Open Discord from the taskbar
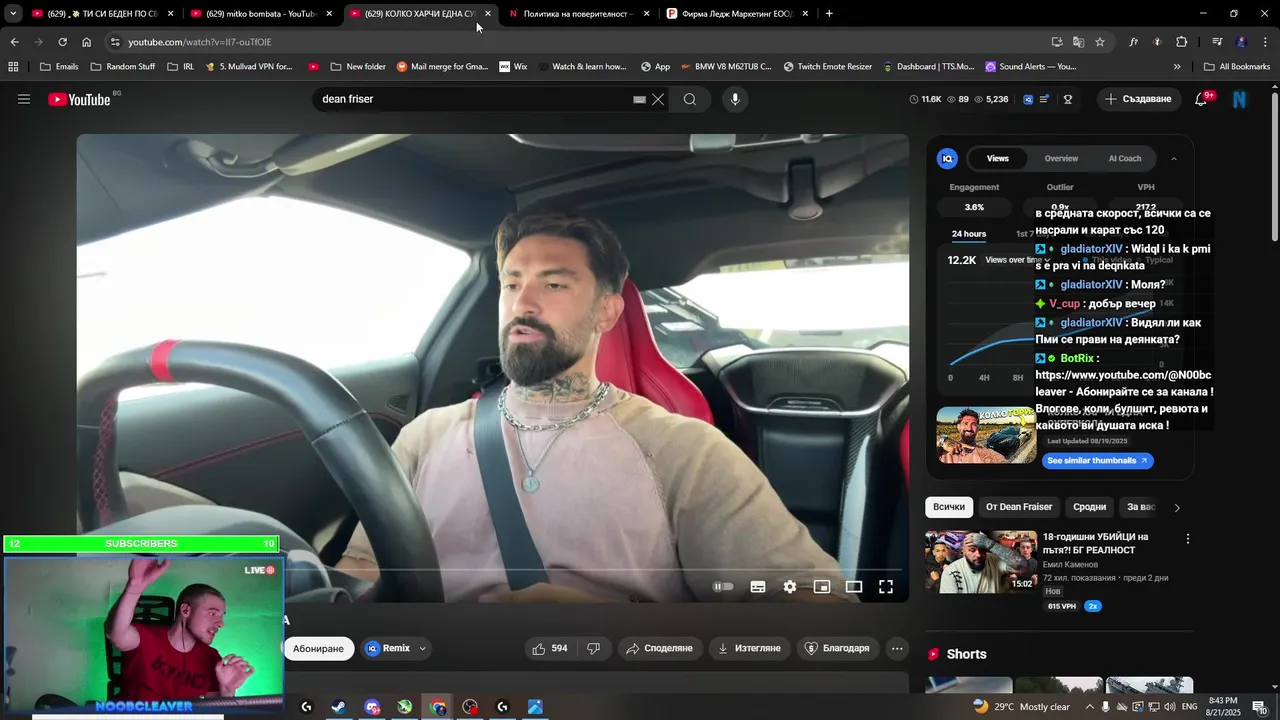Screen dimensions: 1280x720 (x=372, y=707)
